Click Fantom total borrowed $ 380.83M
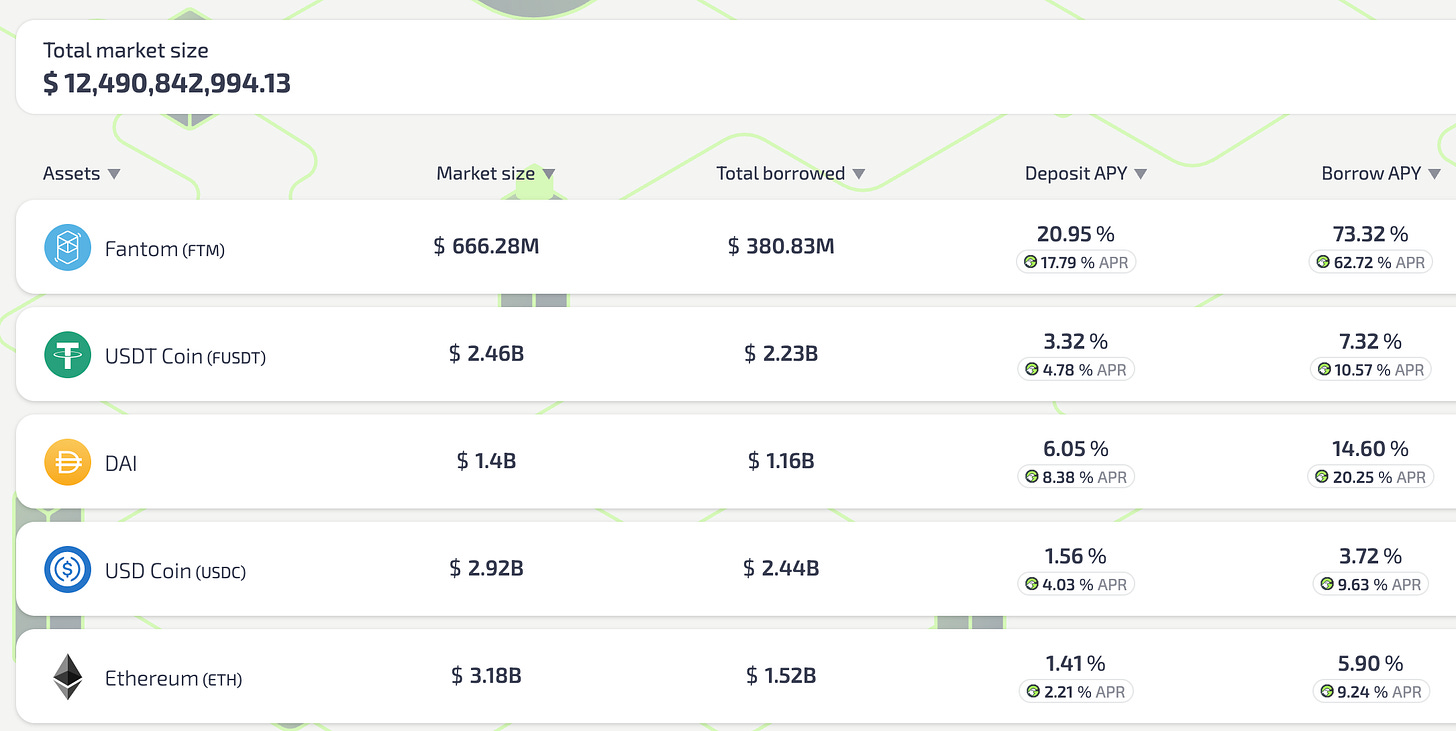 point(781,246)
